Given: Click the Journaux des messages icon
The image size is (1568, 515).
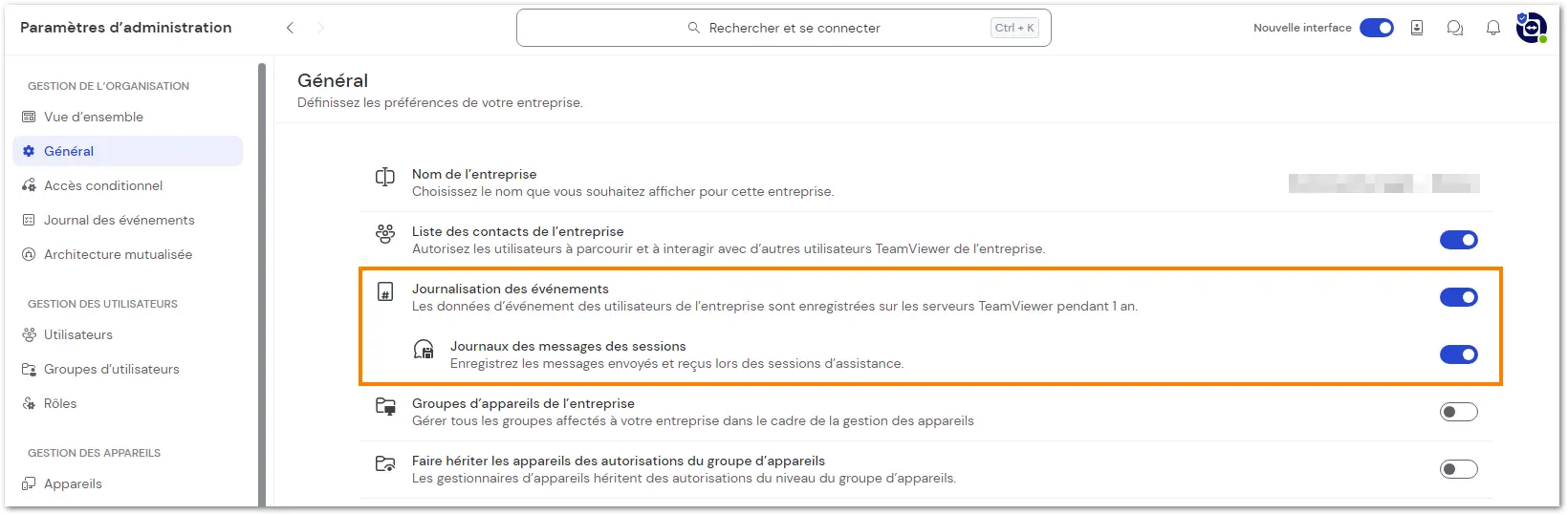Looking at the screenshot, I should tap(424, 349).
